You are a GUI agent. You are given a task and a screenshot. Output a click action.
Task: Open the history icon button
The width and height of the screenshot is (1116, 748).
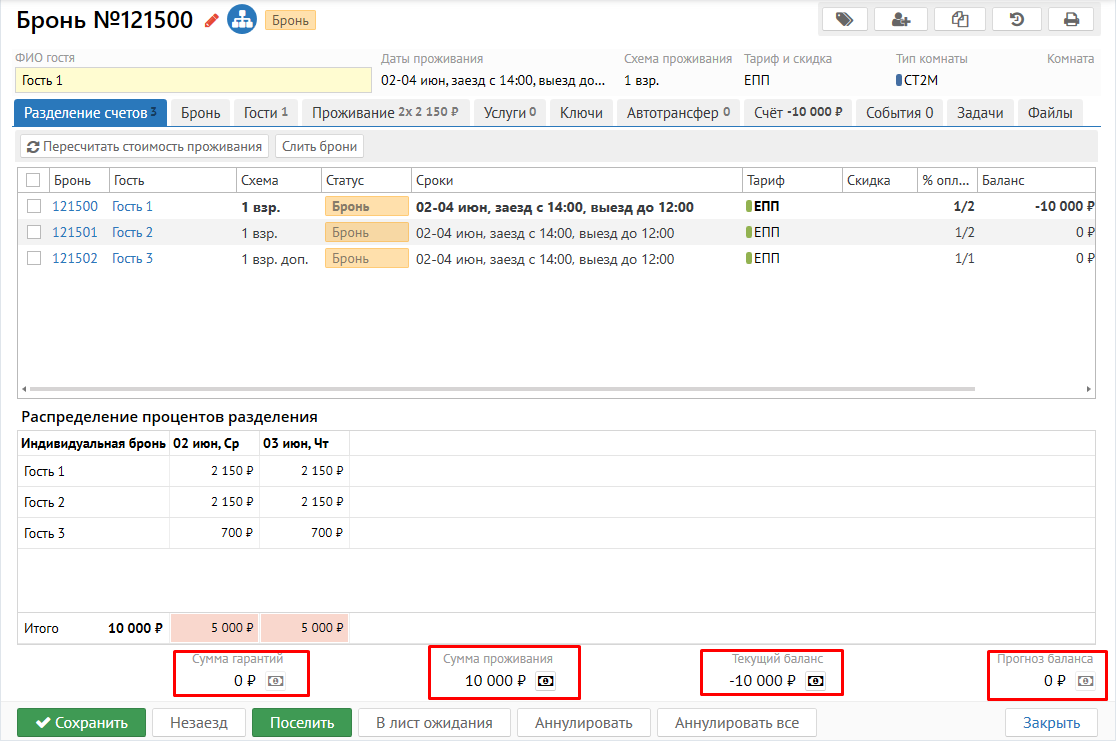click(x=1016, y=19)
